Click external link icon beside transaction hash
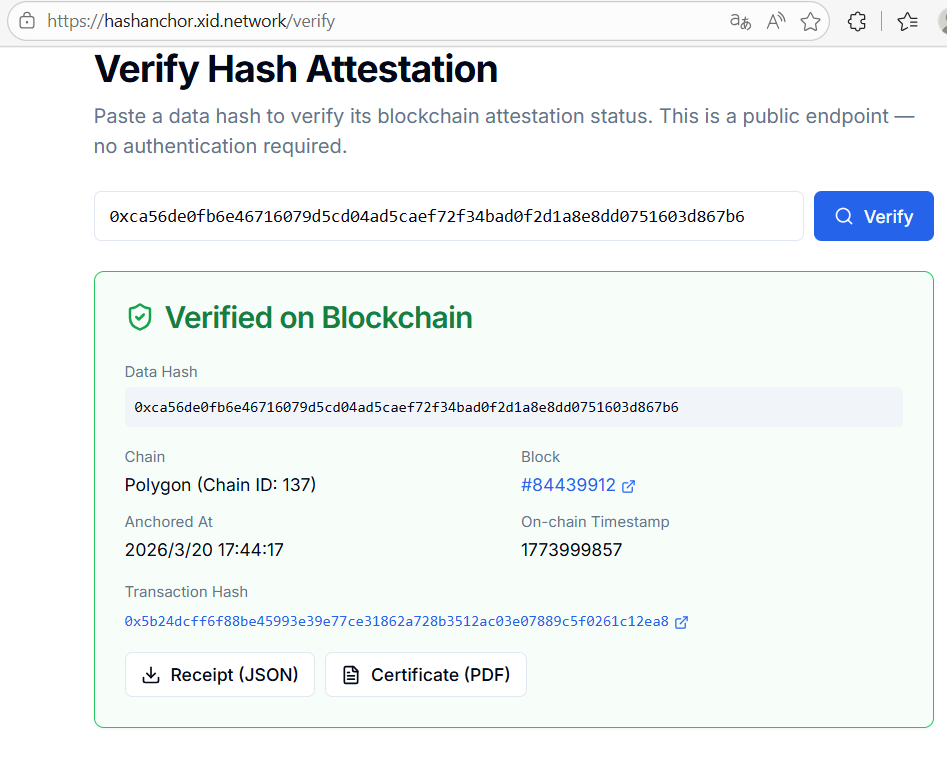The width and height of the screenshot is (947, 762). (x=681, y=622)
